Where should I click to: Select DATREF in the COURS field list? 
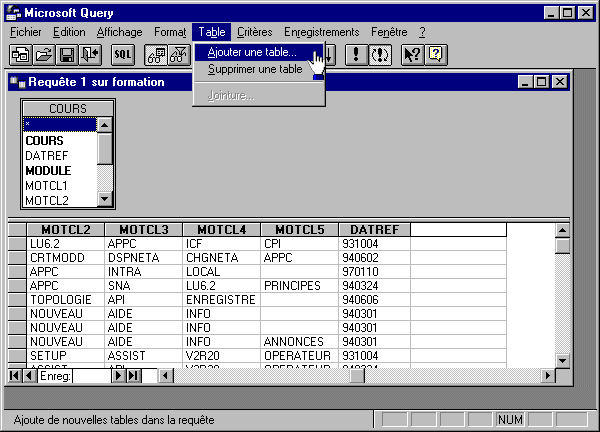tap(60, 156)
